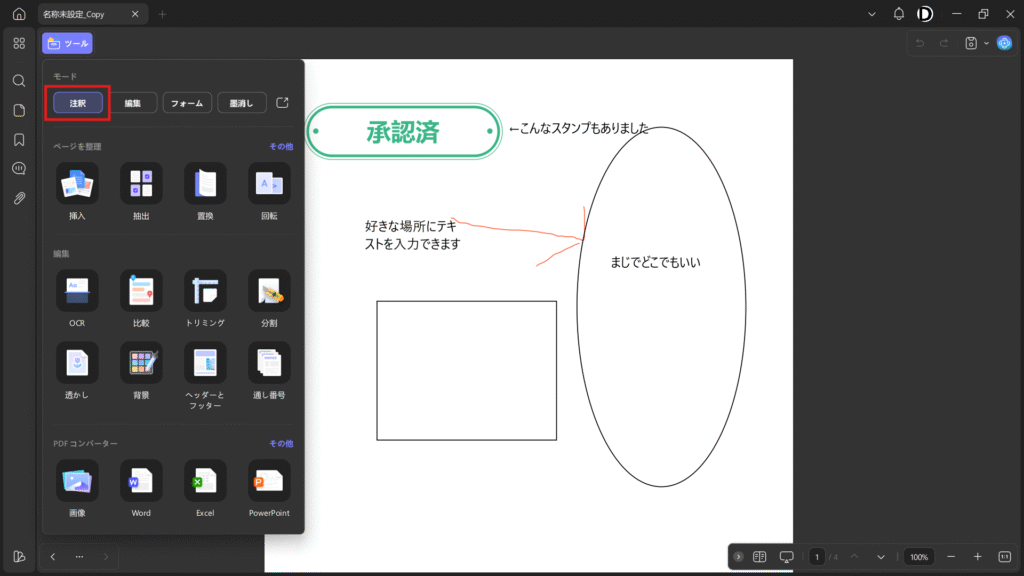The width and height of the screenshot is (1024, 576).
Task: Convert PDF to Word icon
Action: 141,480
